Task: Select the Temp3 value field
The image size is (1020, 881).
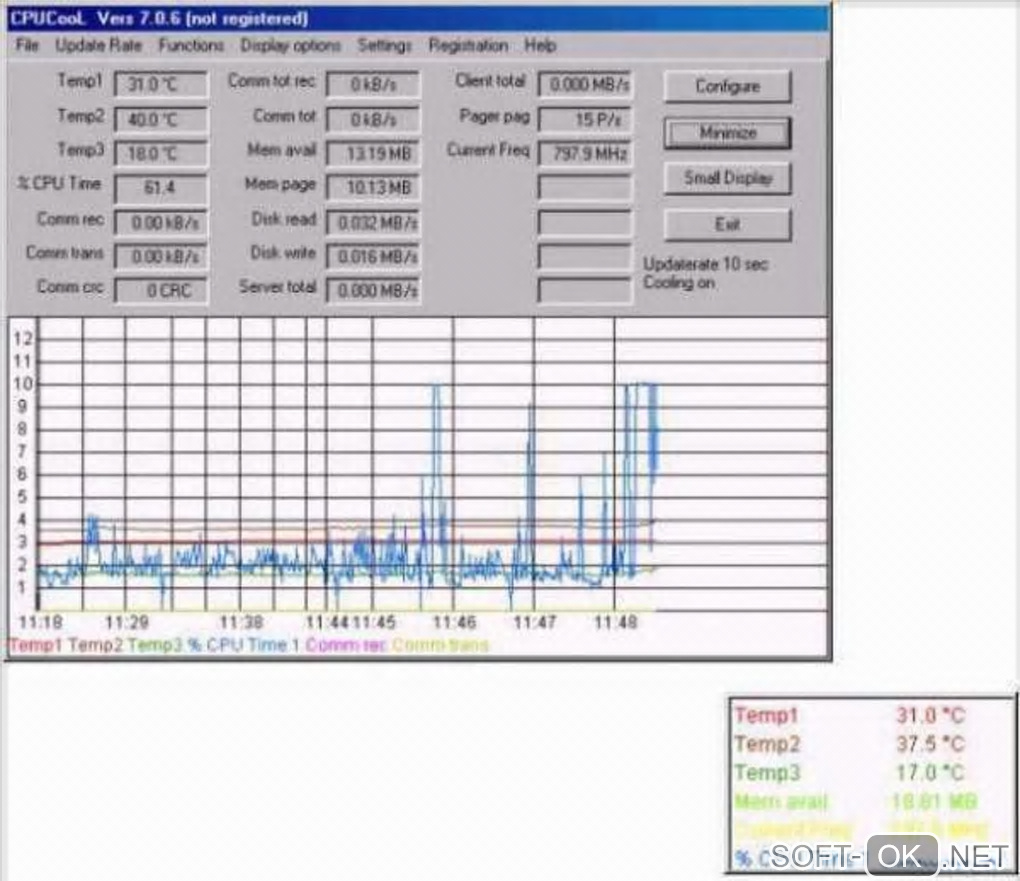Action: (161, 154)
